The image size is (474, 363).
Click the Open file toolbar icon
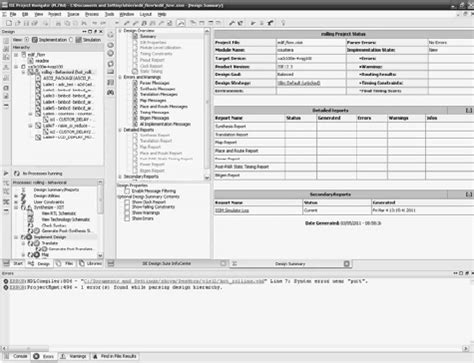pyautogui.click(x=18, y=23)
